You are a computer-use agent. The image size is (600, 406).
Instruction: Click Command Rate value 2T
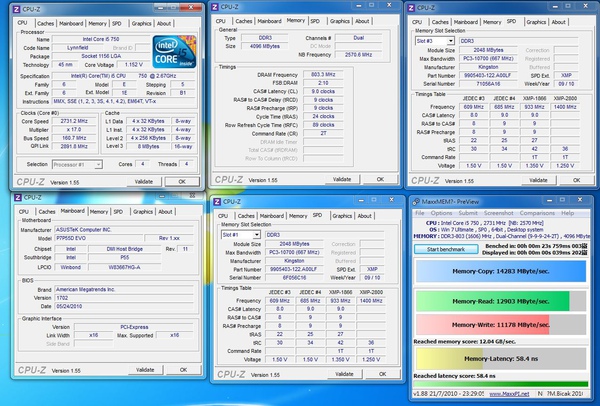[x=323, y=134]
